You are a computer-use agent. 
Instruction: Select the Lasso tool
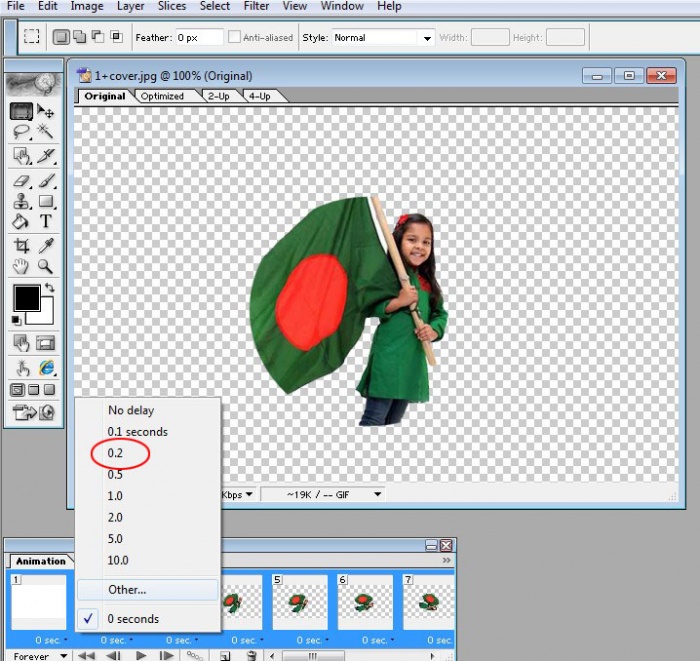[x=21, y=132]
